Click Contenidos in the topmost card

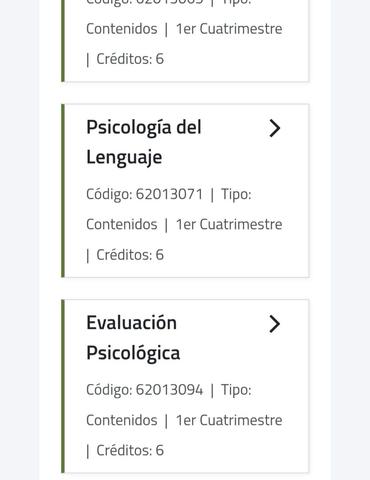pos(122,29)
